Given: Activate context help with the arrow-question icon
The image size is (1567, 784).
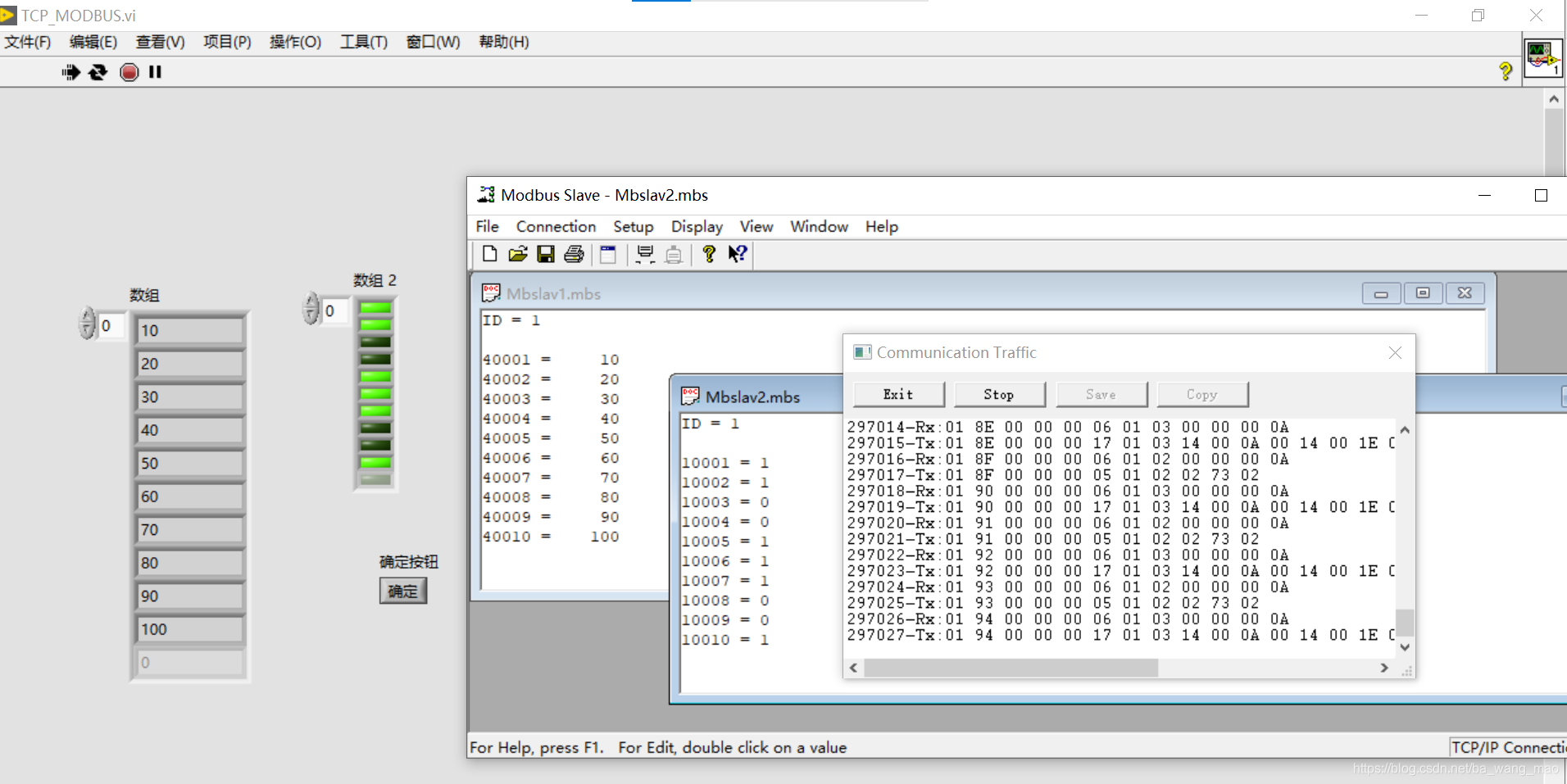Looking at the screenshot, I should 737,255.
